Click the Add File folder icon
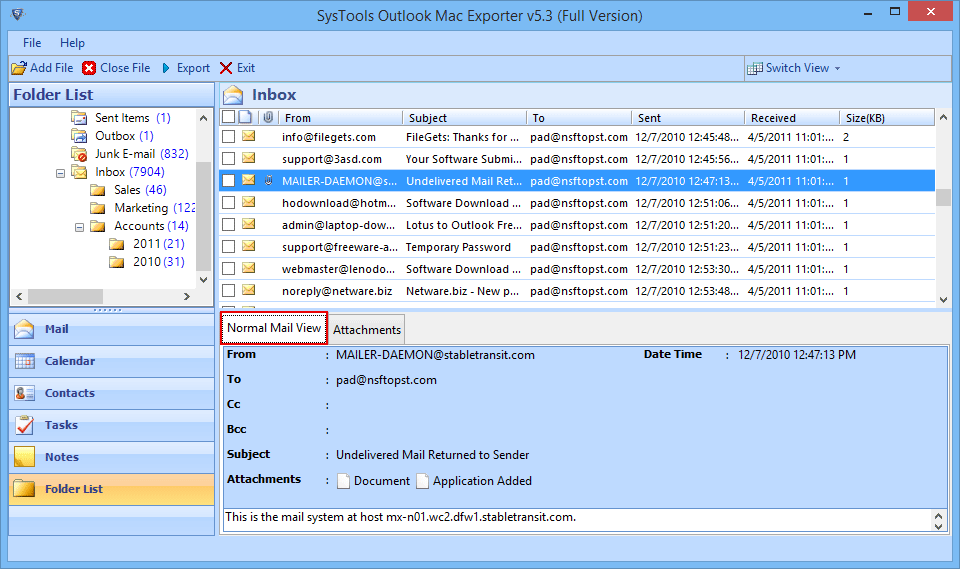 click(19, 68)
